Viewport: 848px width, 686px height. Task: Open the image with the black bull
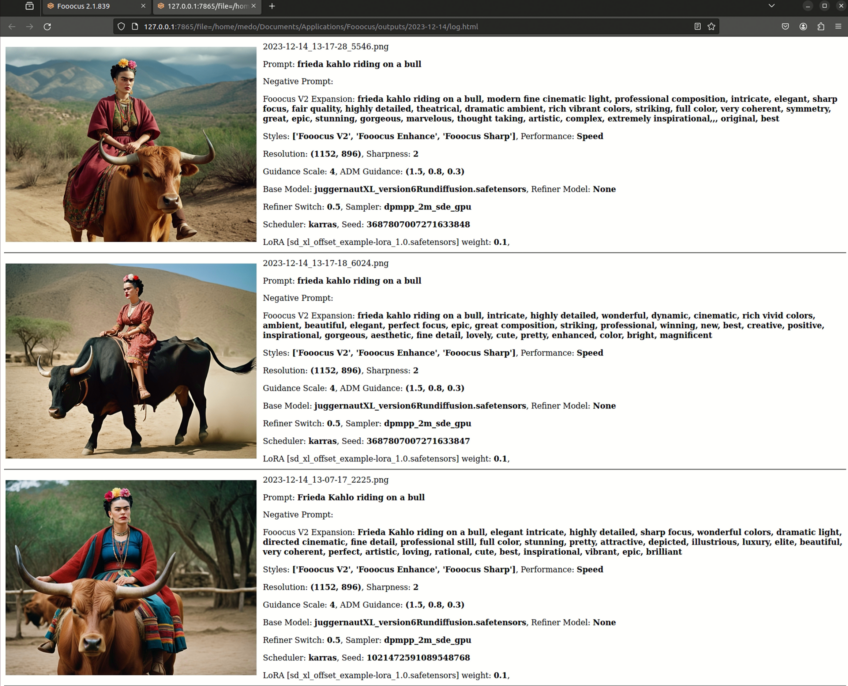point(131,361)
